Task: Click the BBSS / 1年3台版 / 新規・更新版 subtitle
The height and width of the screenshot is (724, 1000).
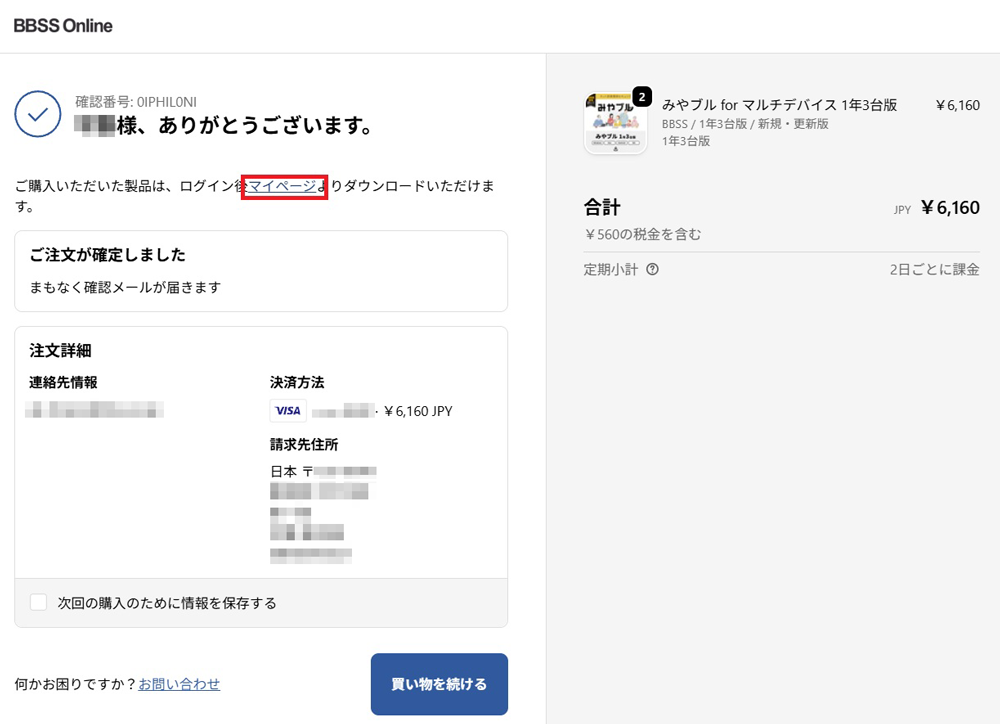Action: coord(745,124)
